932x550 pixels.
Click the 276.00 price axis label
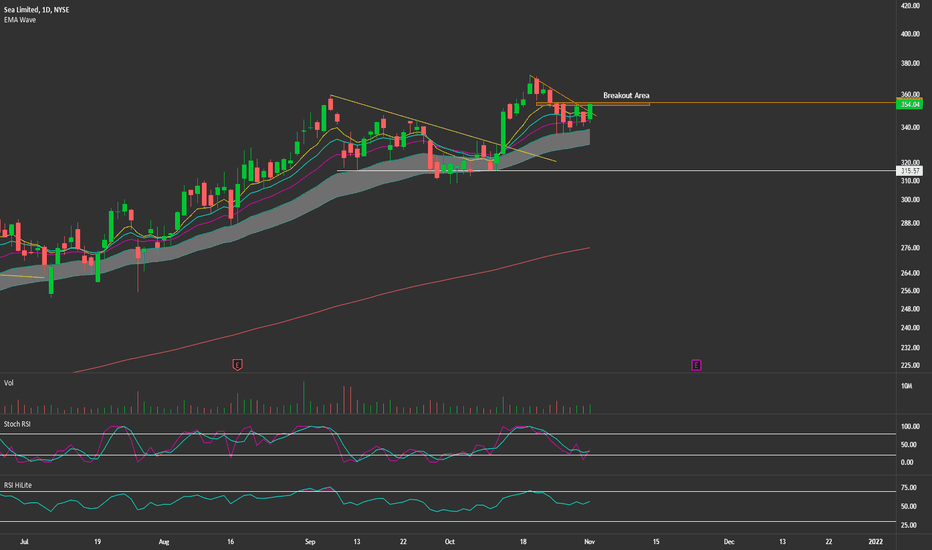[x=910, y=248]
